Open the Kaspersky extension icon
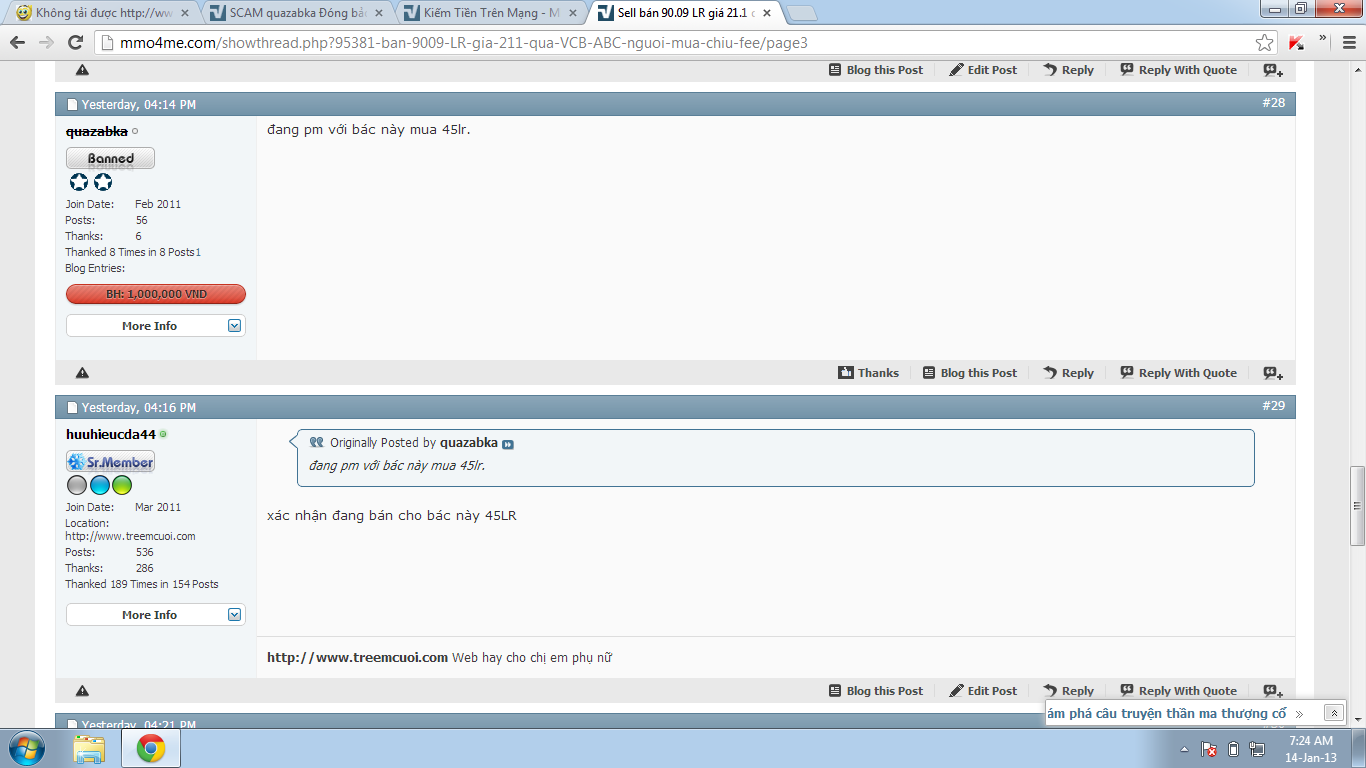The width and height of the screenshot is (1366, 768). coord(1296,42)
